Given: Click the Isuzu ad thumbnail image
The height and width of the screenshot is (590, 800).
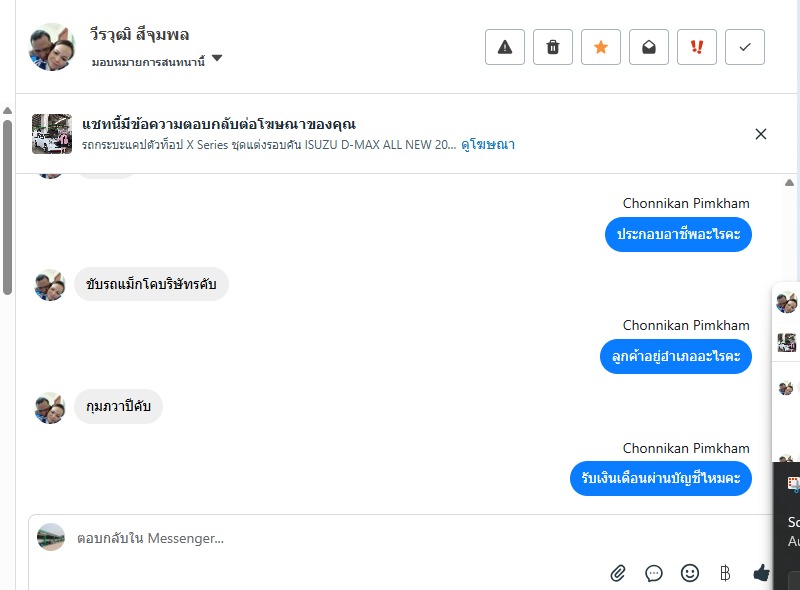Looking at the screenshot, I should pyautogui.click(x=52, y=134).
